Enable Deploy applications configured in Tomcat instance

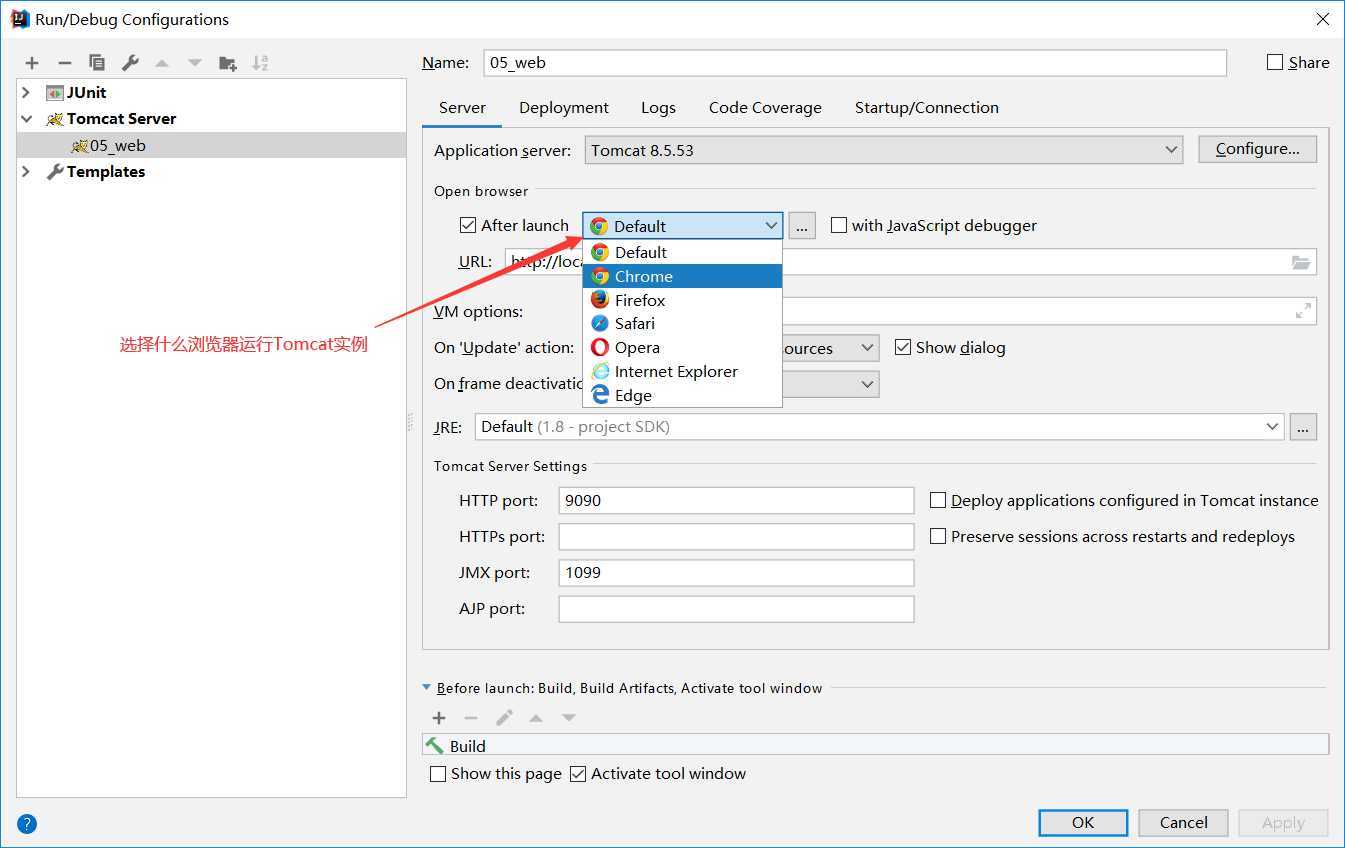pyautogui.click(x=938, y=500)
